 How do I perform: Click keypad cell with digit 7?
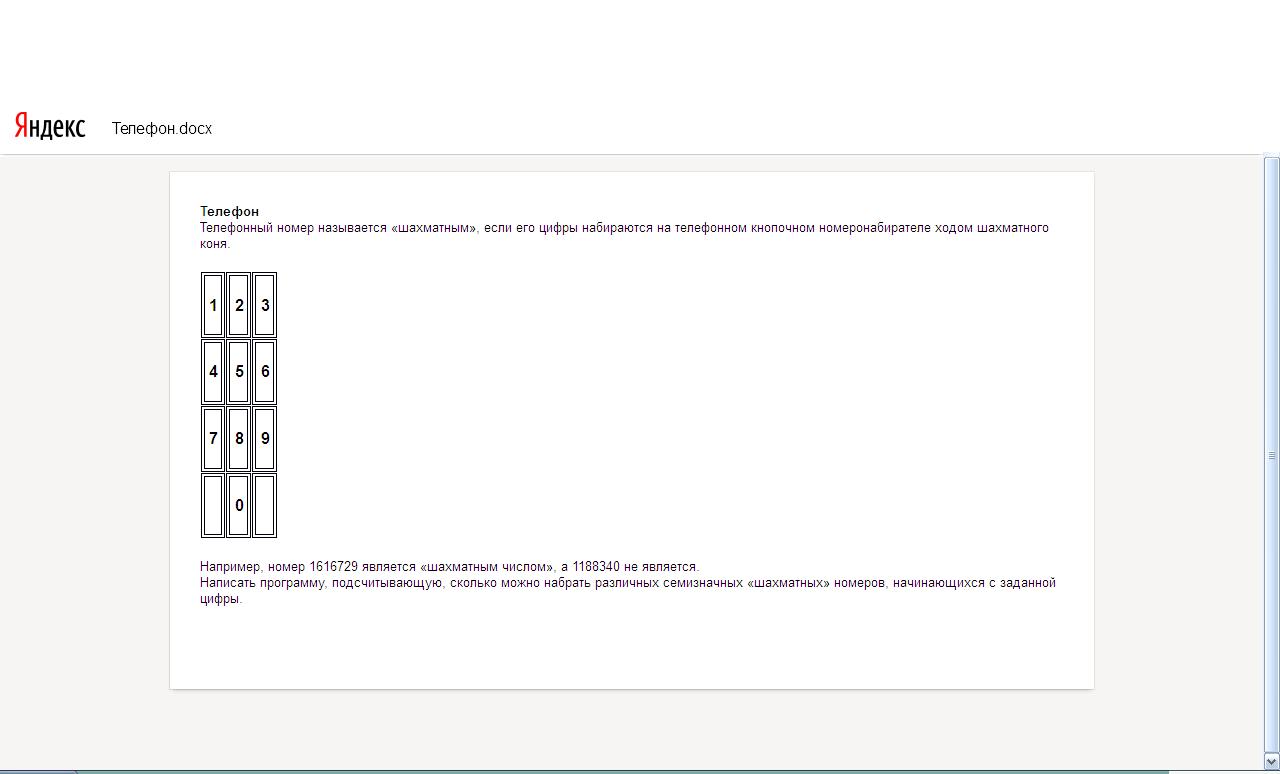coord(213,438)
